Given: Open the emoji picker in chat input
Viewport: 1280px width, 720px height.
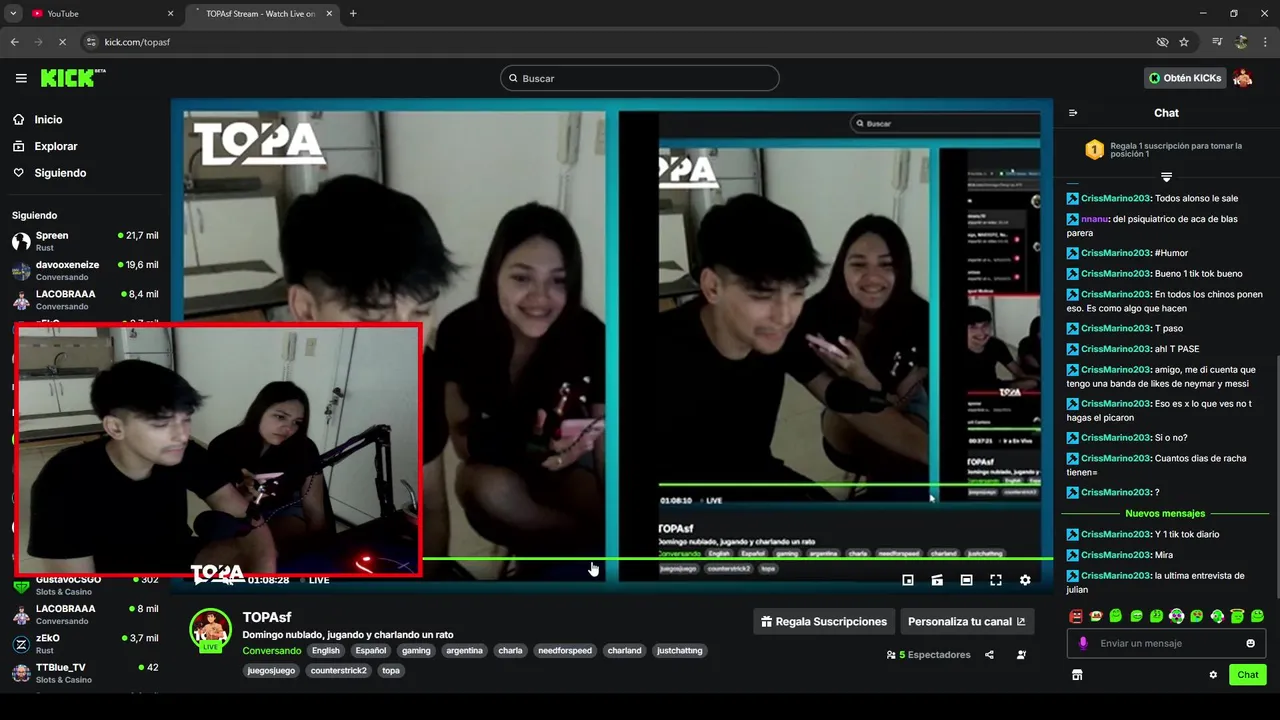Looking at the screenshot, I should coord(1250,643).
